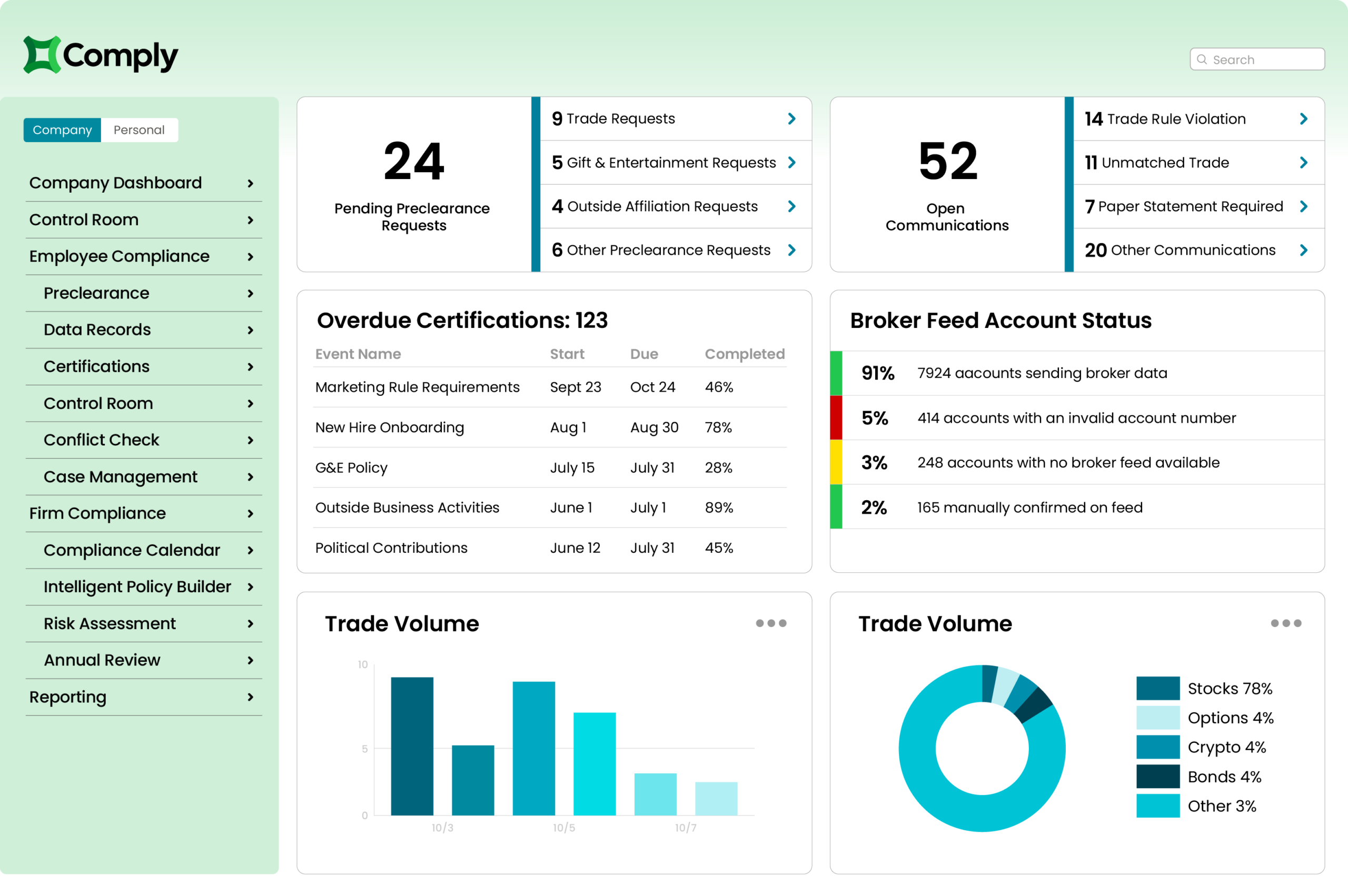Expand the Firm Compliance section
The width and height of the screenshot is (1348, 896).
[97, 513]
